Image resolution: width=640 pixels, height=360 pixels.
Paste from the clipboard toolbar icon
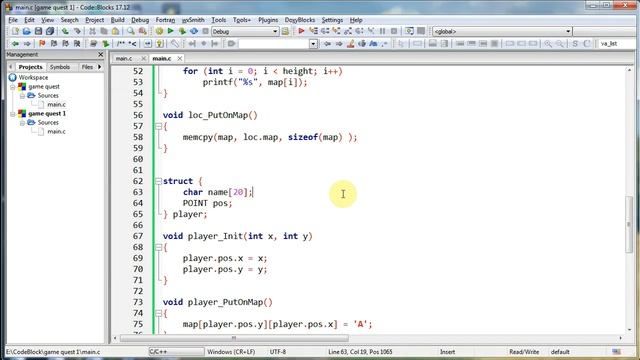pos(116,31)
